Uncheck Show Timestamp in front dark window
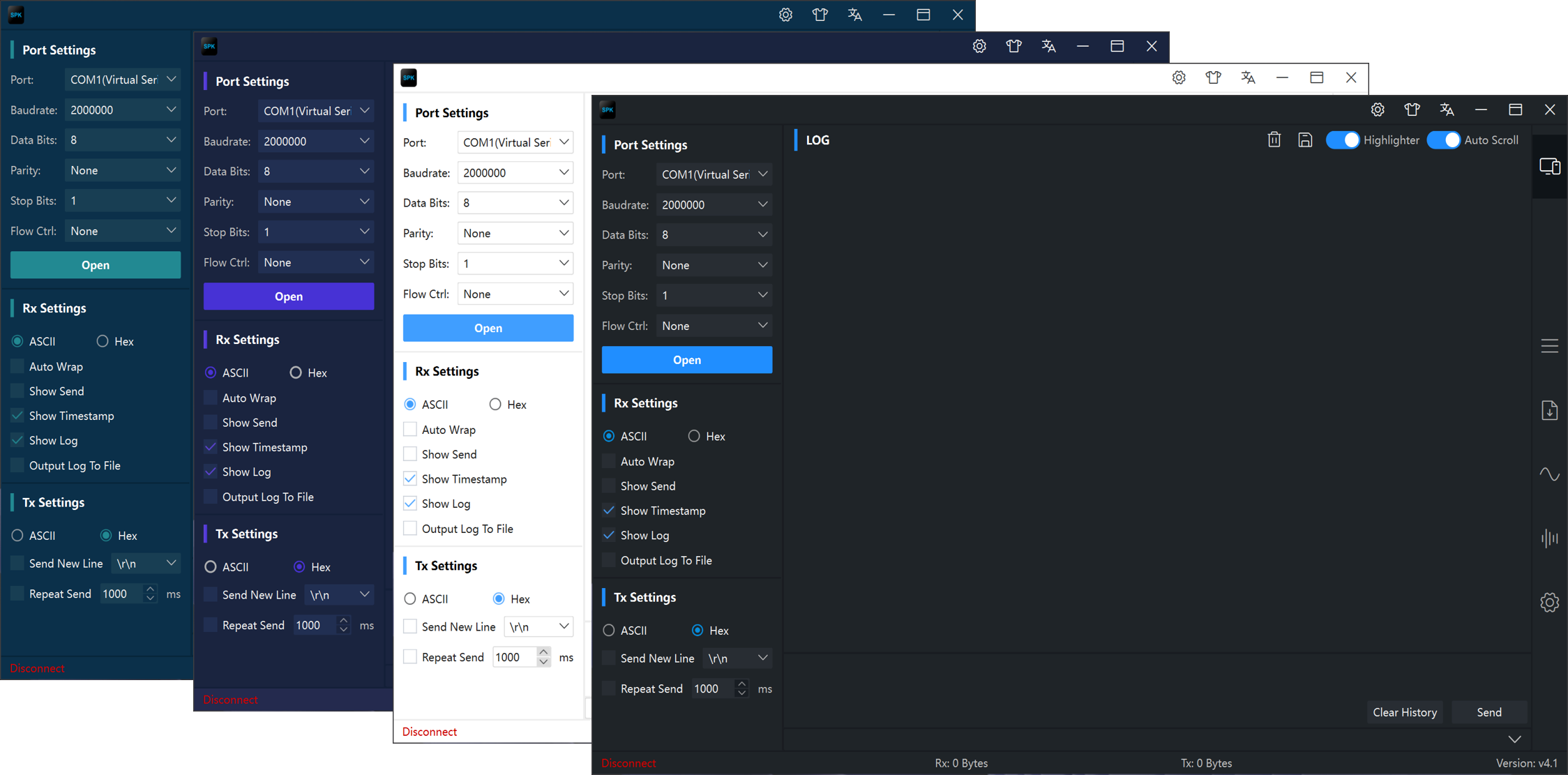The image size is (1568, 775). [x=609, y=511]
